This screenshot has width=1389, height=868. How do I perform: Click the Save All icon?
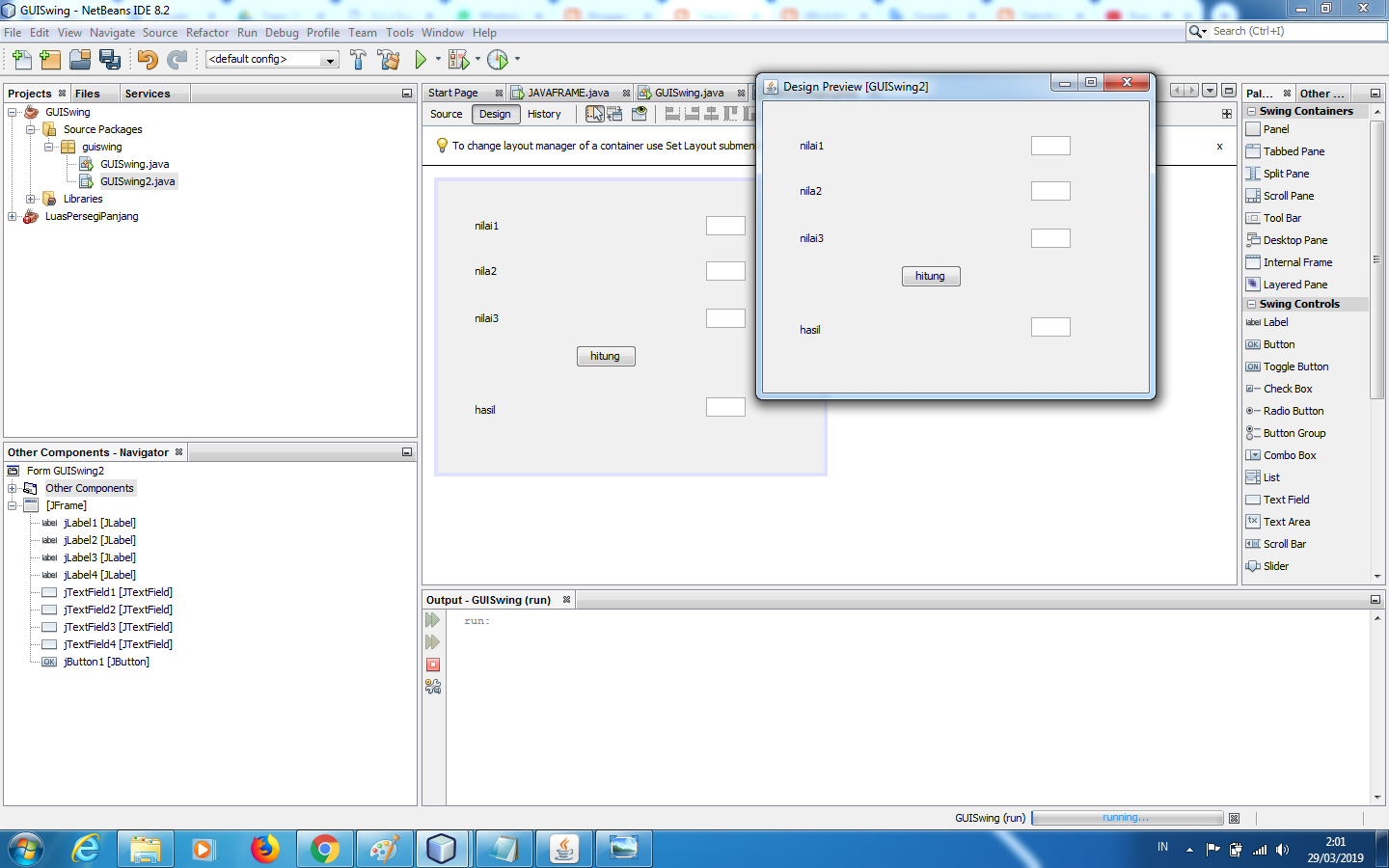pyautogui.click(x=111, y=59)
